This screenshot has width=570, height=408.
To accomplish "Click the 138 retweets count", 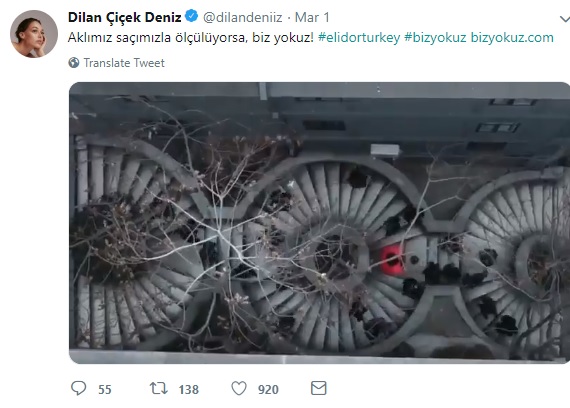I will coord(189,389).
